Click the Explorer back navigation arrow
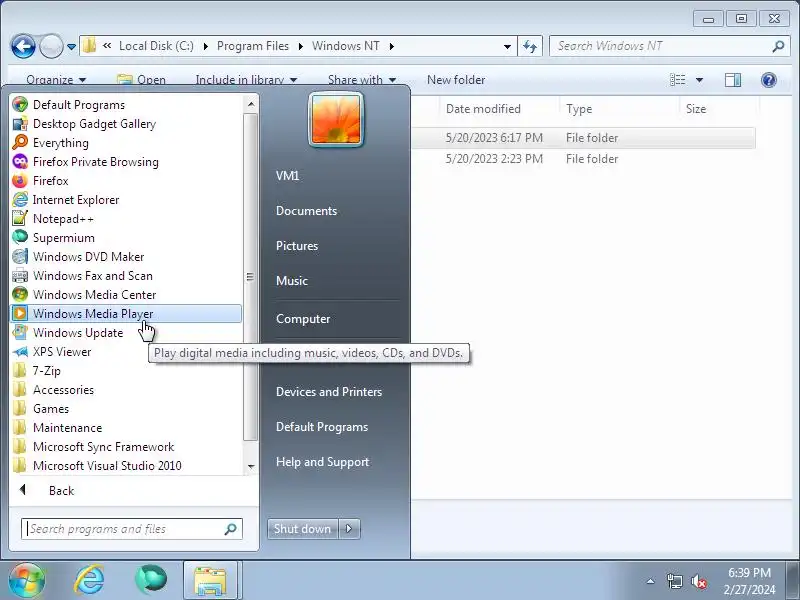This screenshot has height=600, width=800. point(23,47)
